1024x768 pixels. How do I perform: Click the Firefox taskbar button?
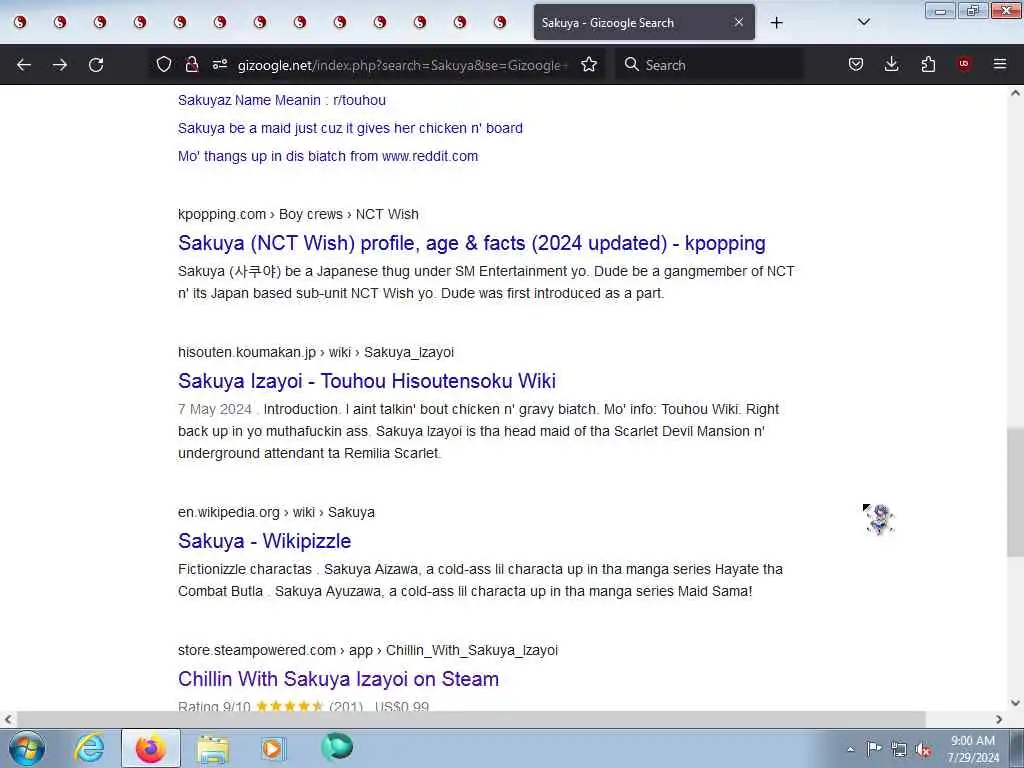pos(151,748)
